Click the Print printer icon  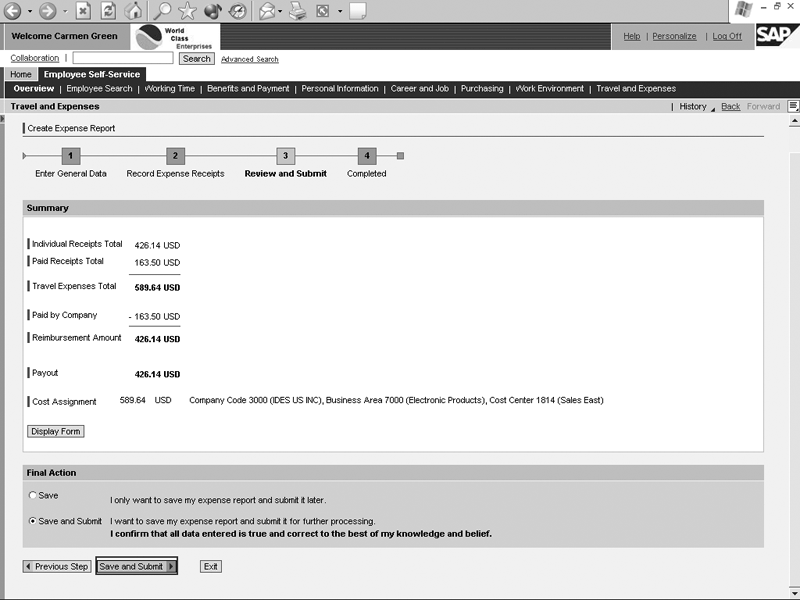[297, 10]
